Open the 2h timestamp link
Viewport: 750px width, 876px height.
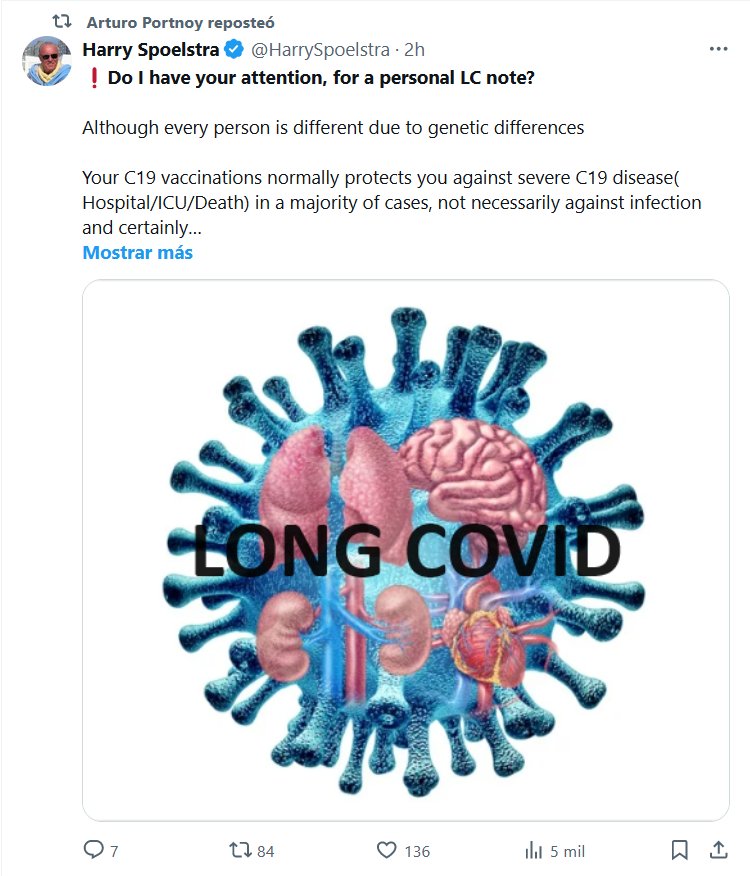click(x=415, y=49)
